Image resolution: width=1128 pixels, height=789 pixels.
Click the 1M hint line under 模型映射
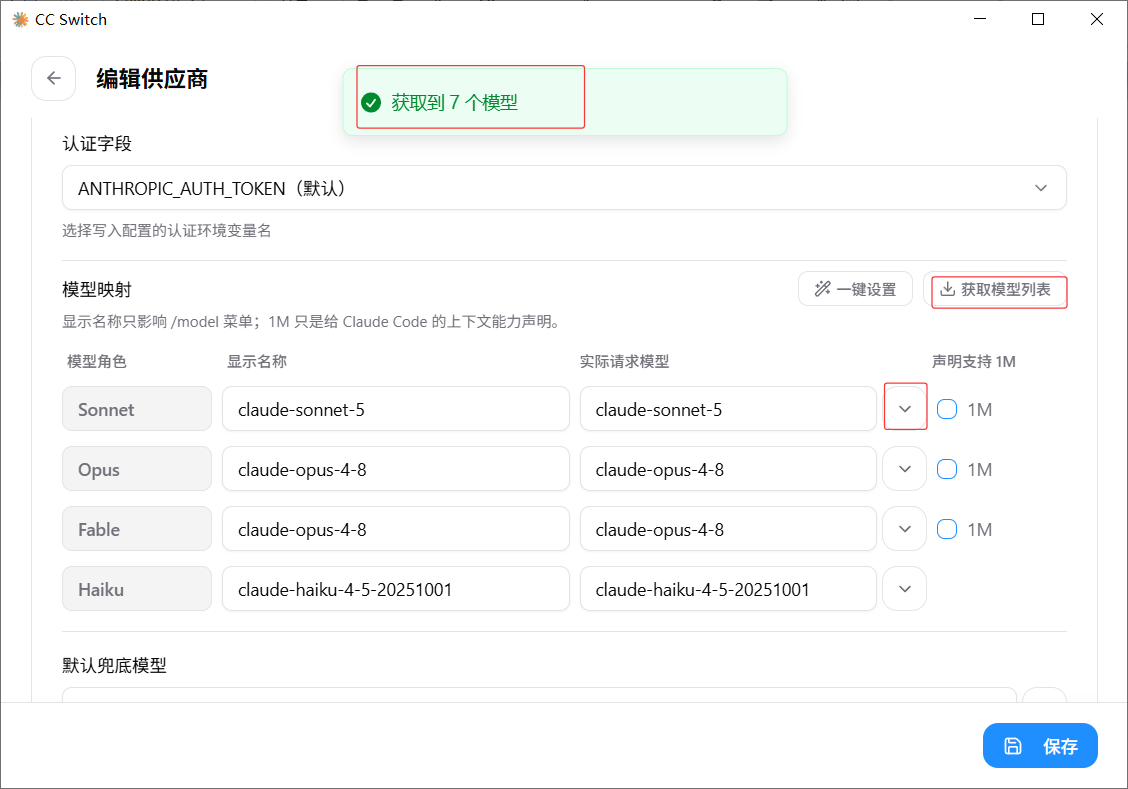[311, 321]
